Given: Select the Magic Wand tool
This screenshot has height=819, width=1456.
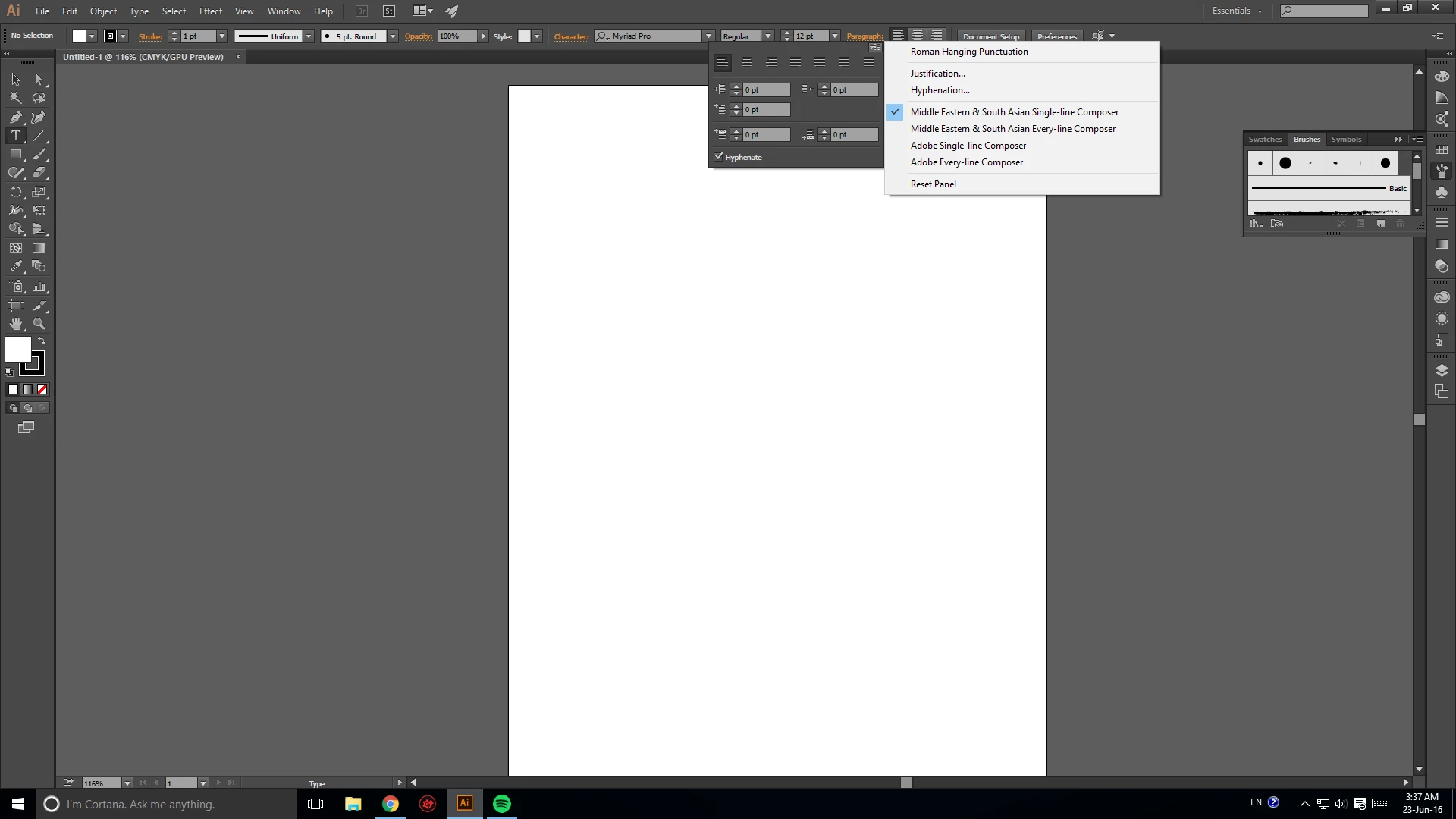Looking at the screenshot, I should [15, 98].
